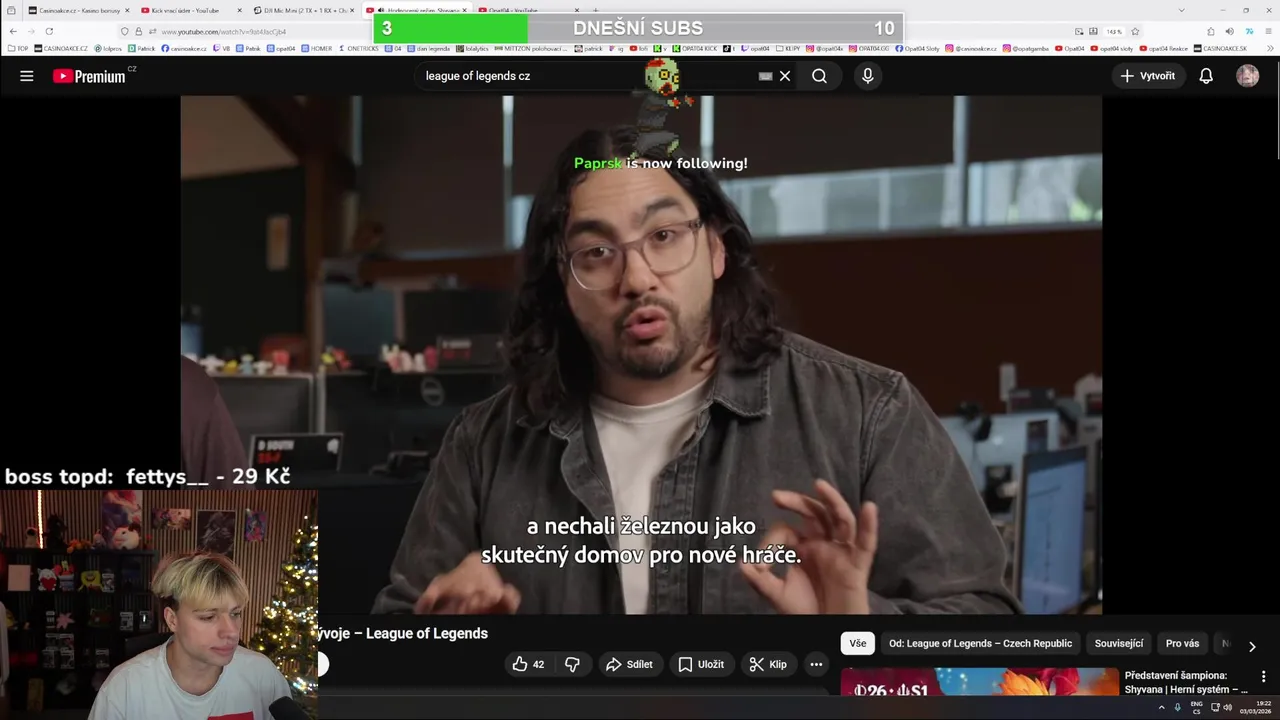Screen dimensions: 1280x720
Task: Open the CASINOAKCE.CZ bookmark
Action: pos(62,48)
